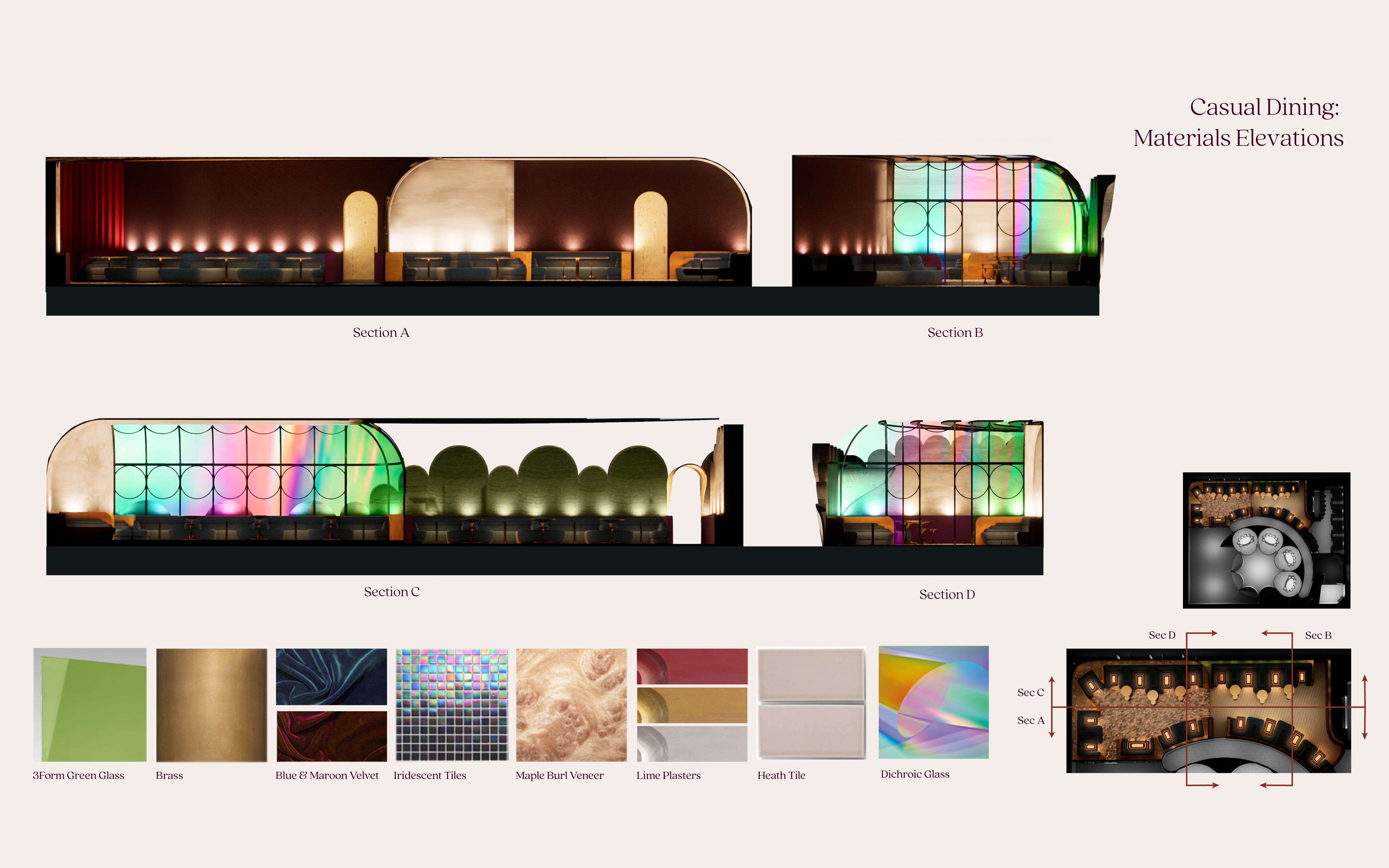Click the Sec B arrow marker label

1318,635
